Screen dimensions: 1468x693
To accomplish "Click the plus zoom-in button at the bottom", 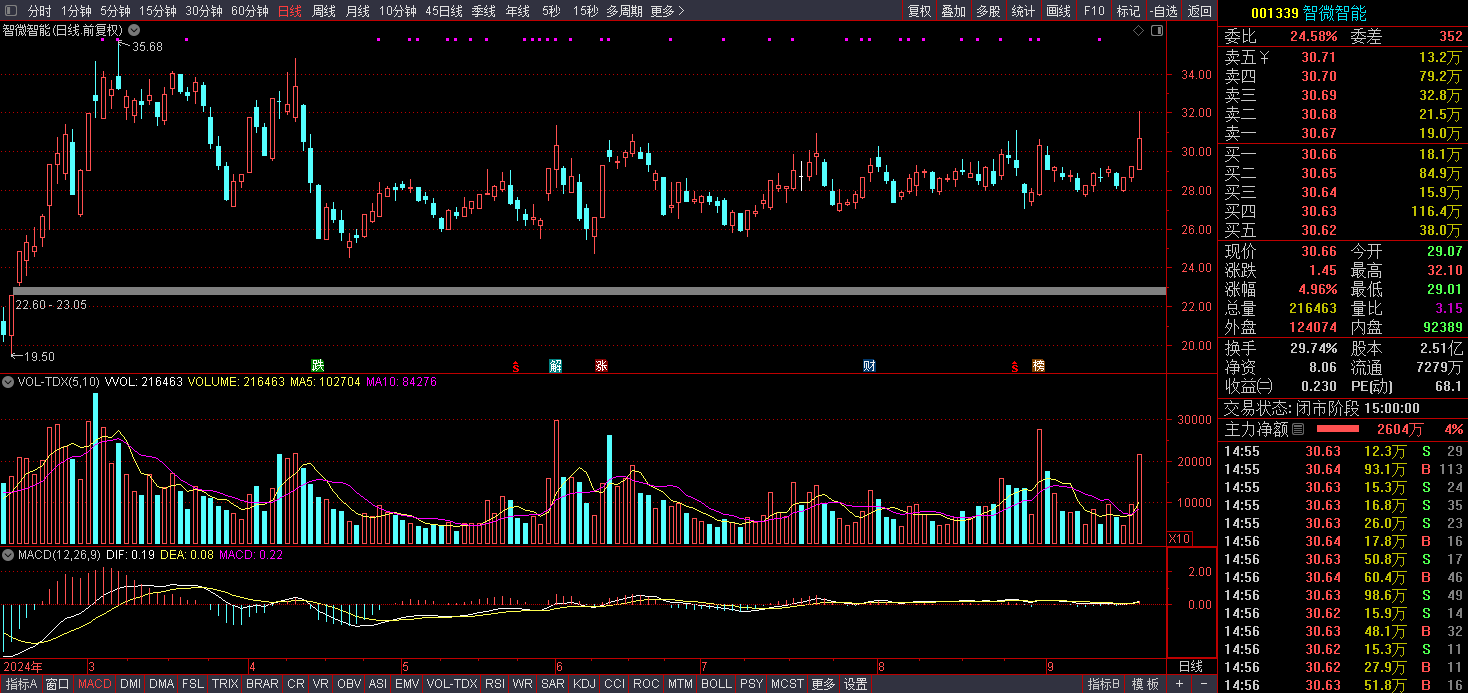I will [1180, 684].
